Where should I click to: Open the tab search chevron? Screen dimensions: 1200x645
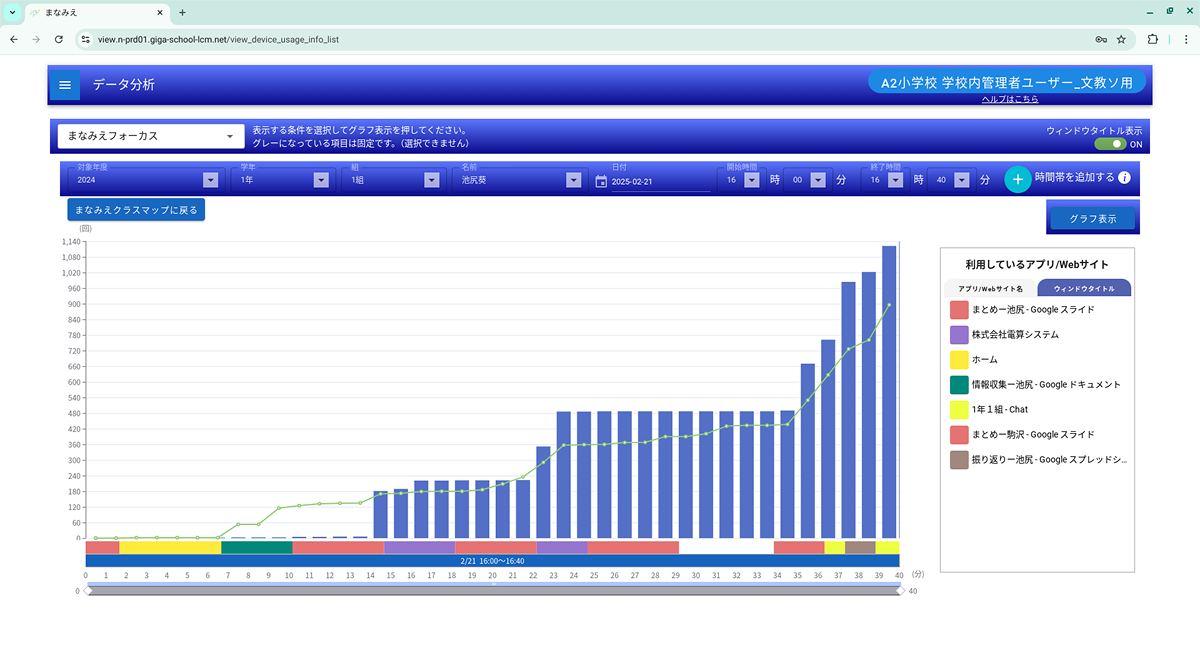coord(11,12)
